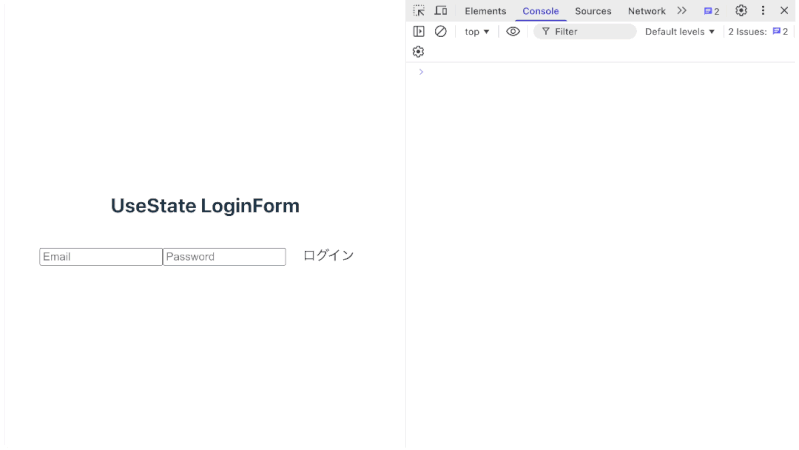Open console settings gear below toolbar
Image resolution: width=799 pixels, height=450 pixels.
pos(418,52)
